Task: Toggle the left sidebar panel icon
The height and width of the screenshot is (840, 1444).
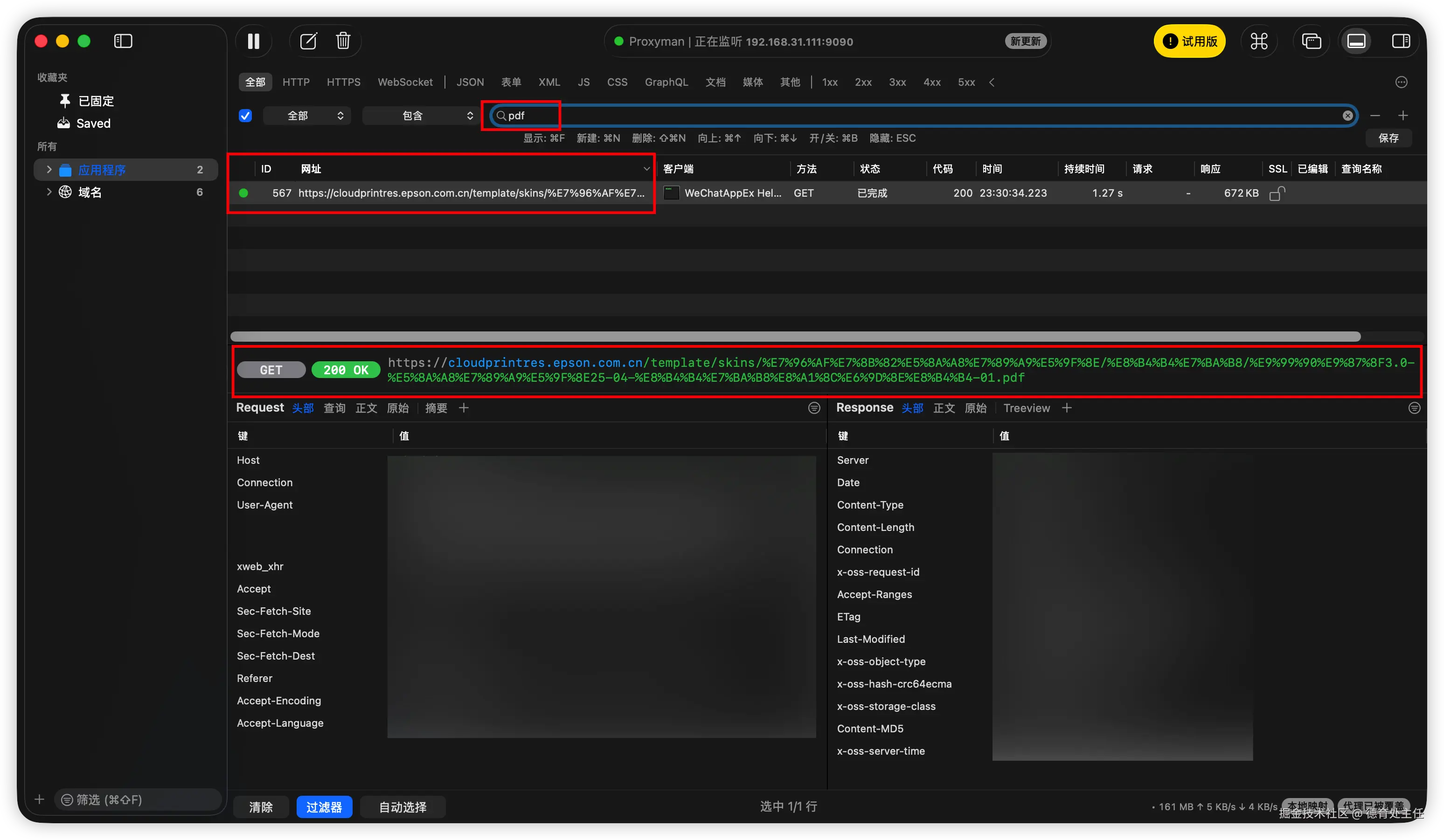Action: 123,41
